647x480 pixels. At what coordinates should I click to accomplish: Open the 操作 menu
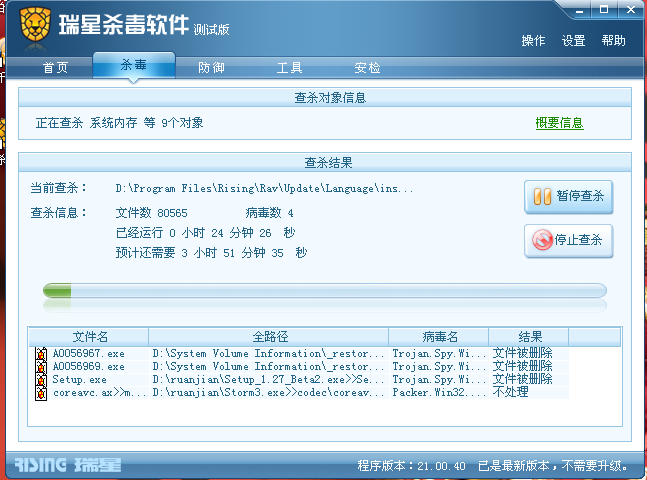tap(533, 40)
